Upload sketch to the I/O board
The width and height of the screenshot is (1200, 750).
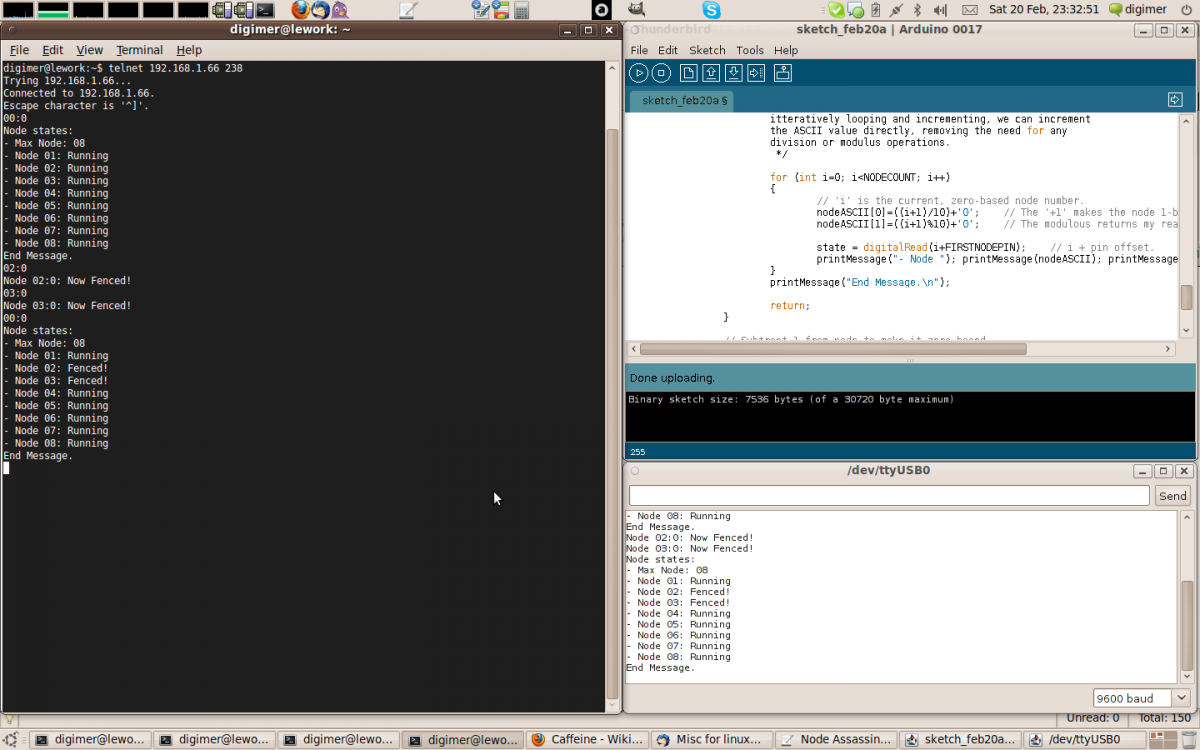[x=756, y=72]
